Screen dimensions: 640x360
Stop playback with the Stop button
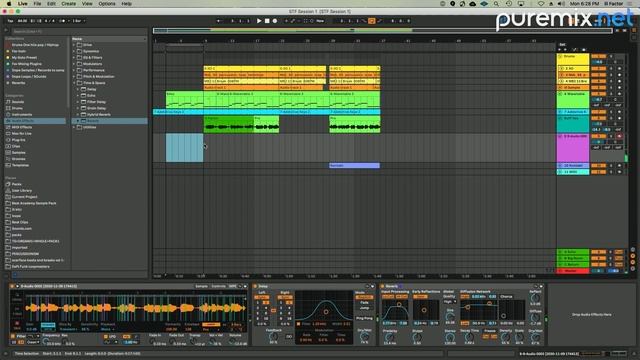coord(267,21)
